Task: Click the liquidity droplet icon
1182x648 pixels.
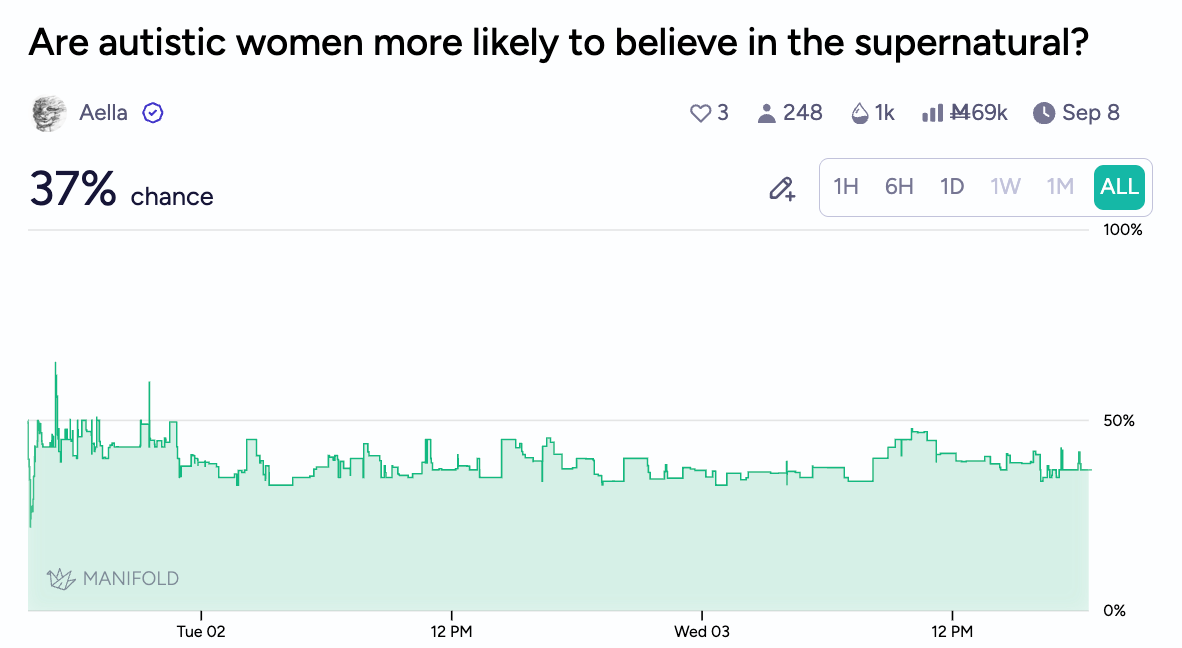Action: (x=859, y=113)
